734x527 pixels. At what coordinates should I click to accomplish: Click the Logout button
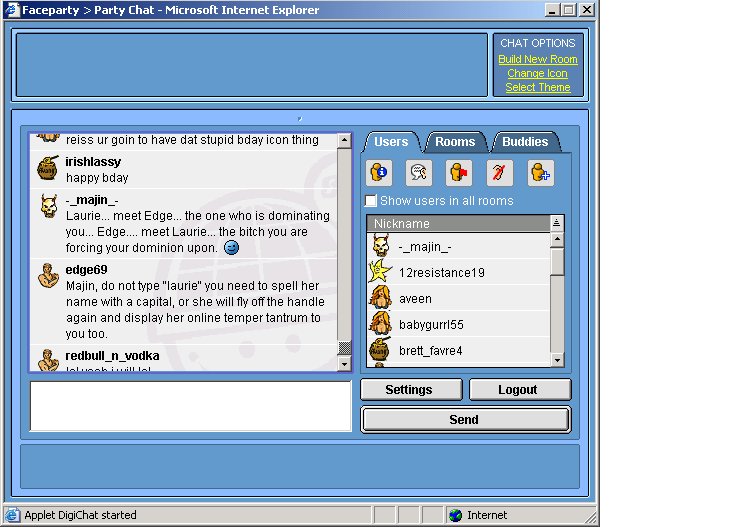pyautogui.click(x=520, y=390)
